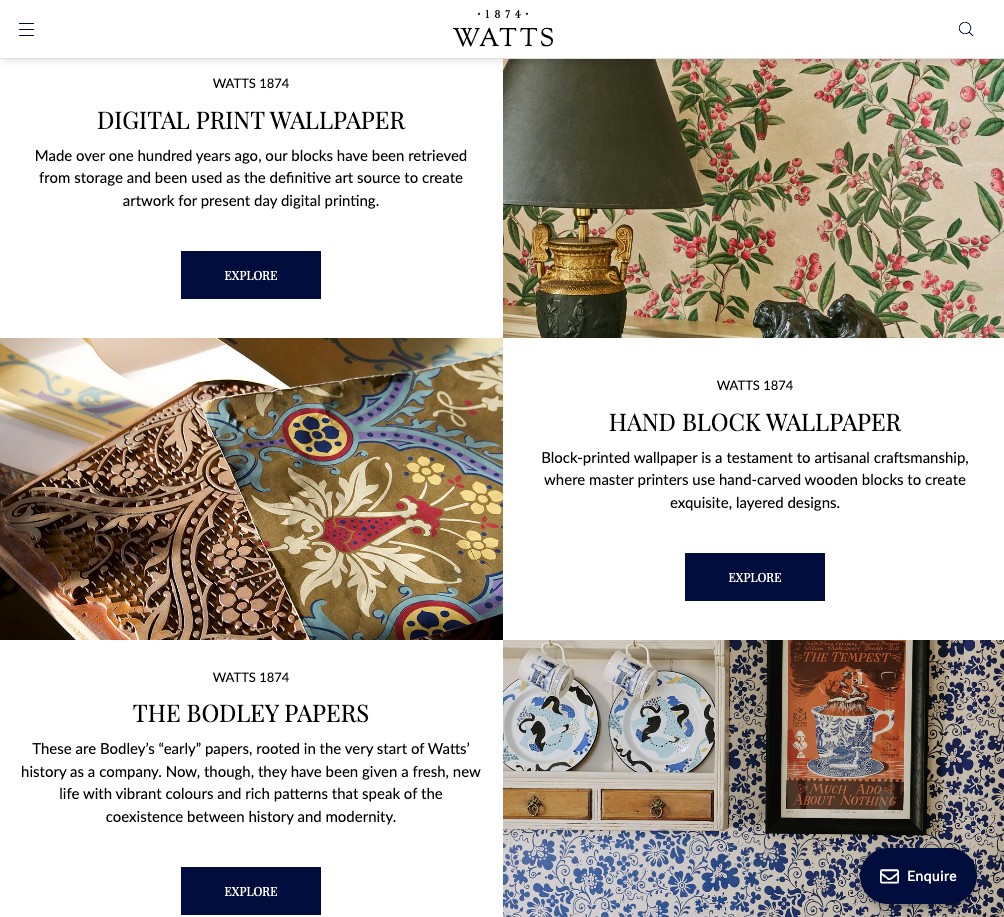Click the Digital Print Wallpaper heading

click(251, 120)
